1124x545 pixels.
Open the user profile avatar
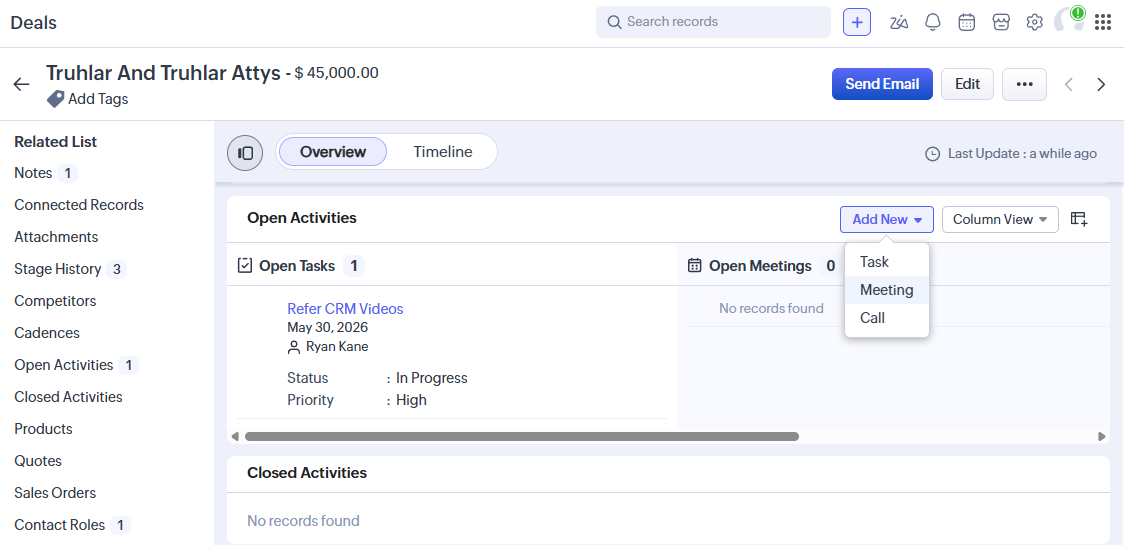coord(1069,21)
